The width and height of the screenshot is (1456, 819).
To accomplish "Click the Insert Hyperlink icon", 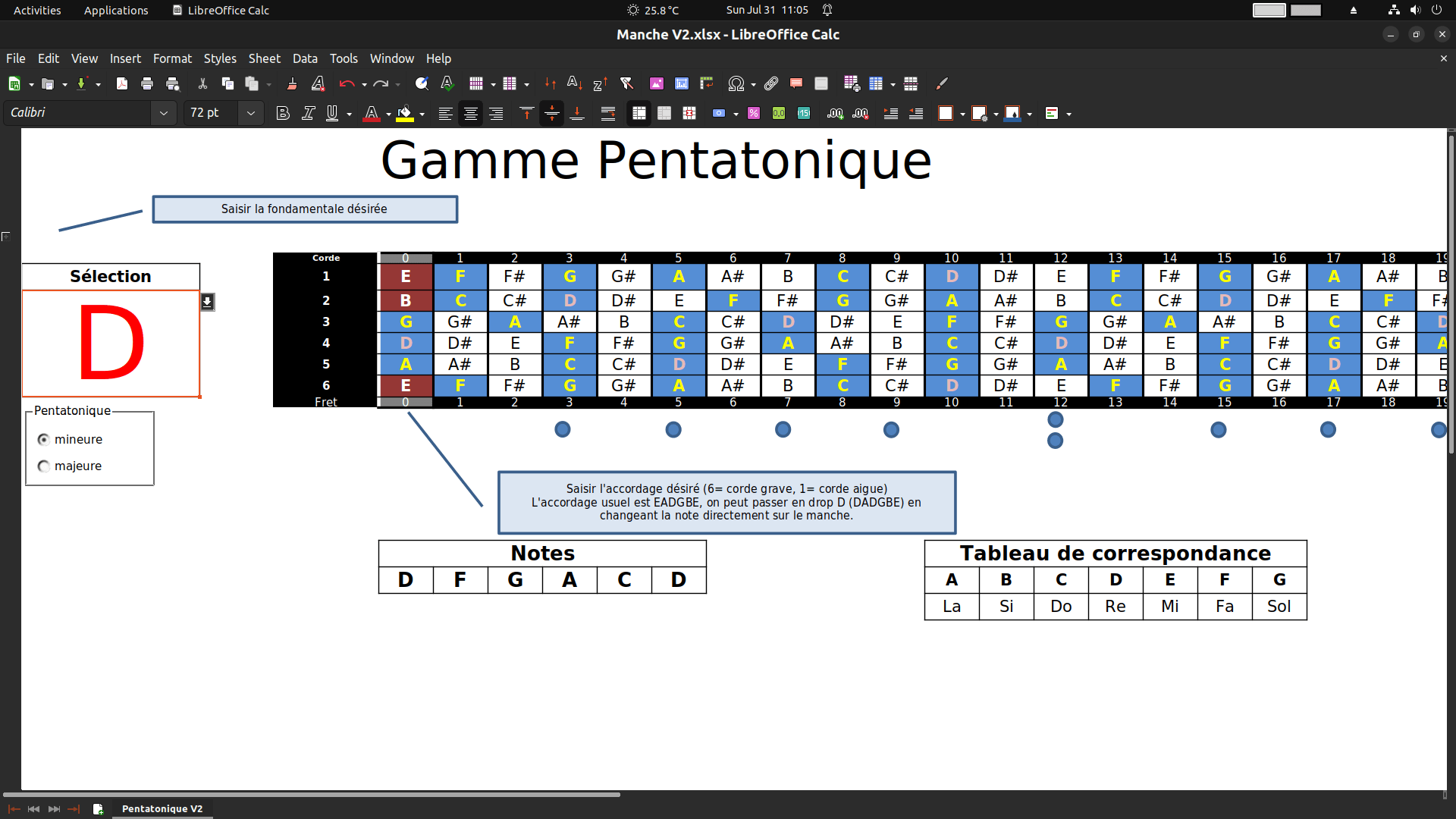I will tap(771, 84).
